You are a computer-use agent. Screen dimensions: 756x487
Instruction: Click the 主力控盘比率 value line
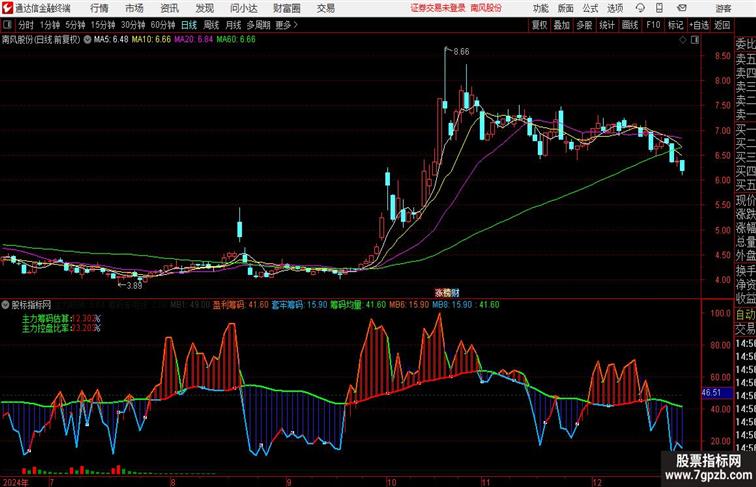[x=61, y=328]
